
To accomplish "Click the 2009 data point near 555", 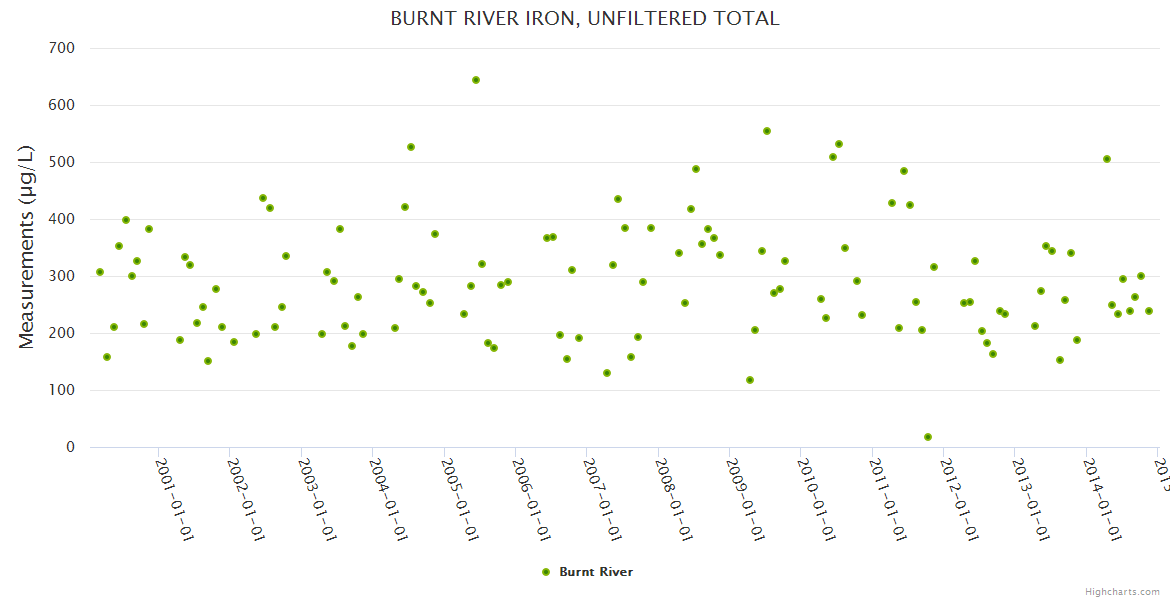I will (767, 131).
